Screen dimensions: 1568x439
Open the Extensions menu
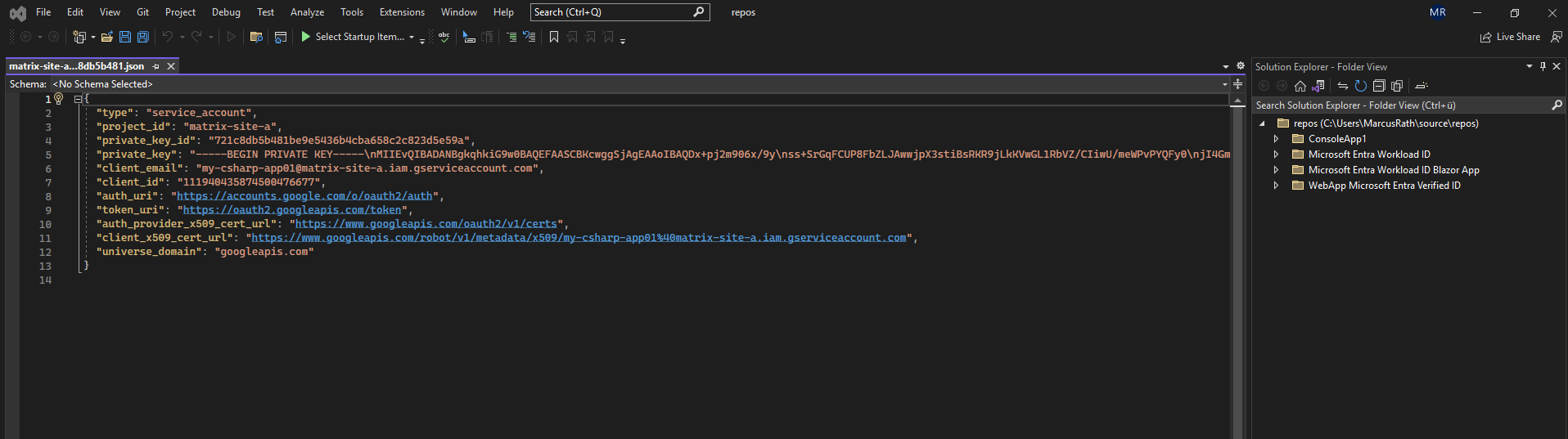402,12
